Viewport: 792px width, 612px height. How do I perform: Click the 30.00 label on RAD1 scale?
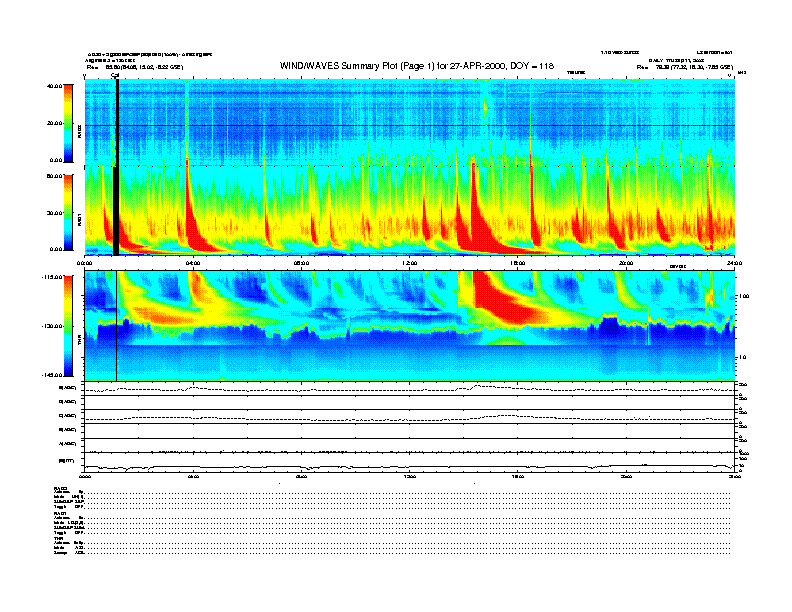click(55, 213)
